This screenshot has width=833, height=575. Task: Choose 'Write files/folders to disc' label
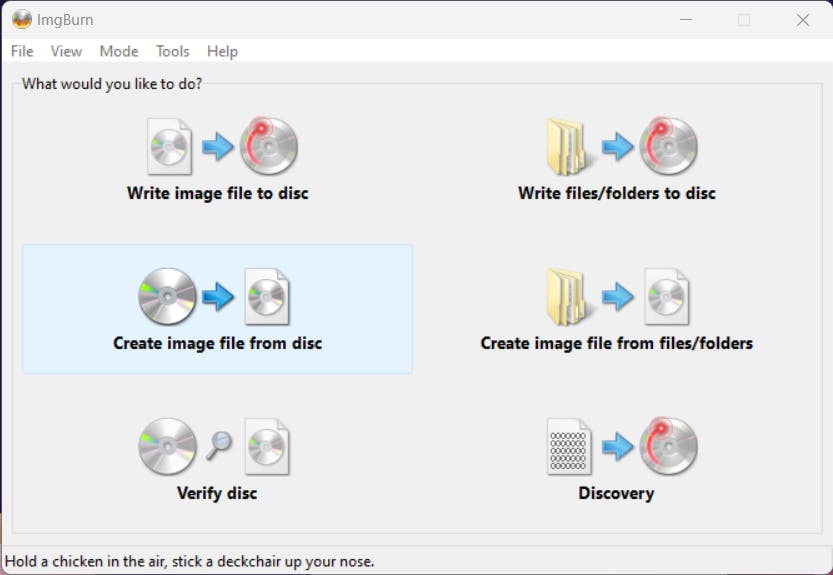(617, 193)
